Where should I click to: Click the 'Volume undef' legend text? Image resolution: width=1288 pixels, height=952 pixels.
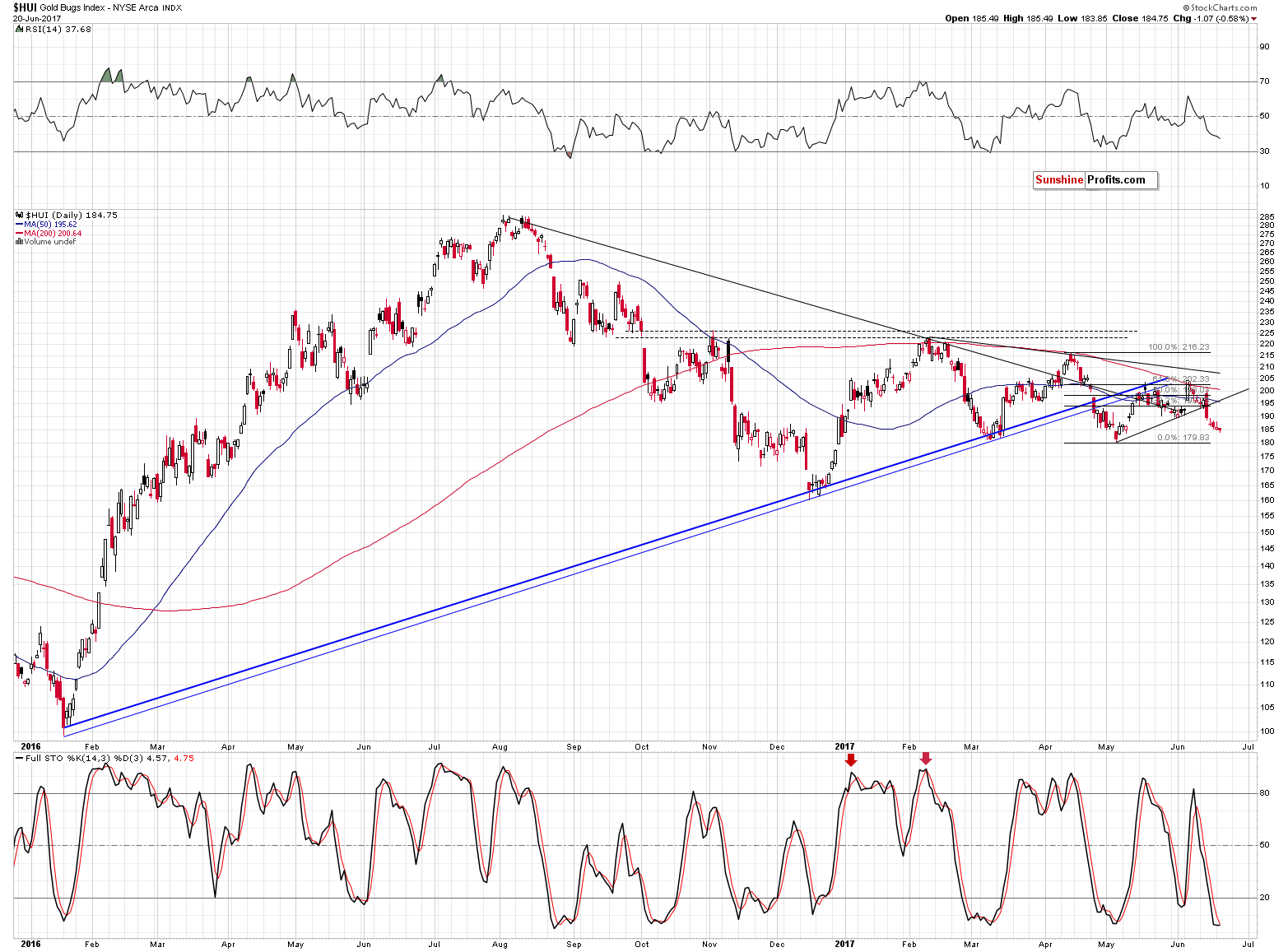[49, 242]
